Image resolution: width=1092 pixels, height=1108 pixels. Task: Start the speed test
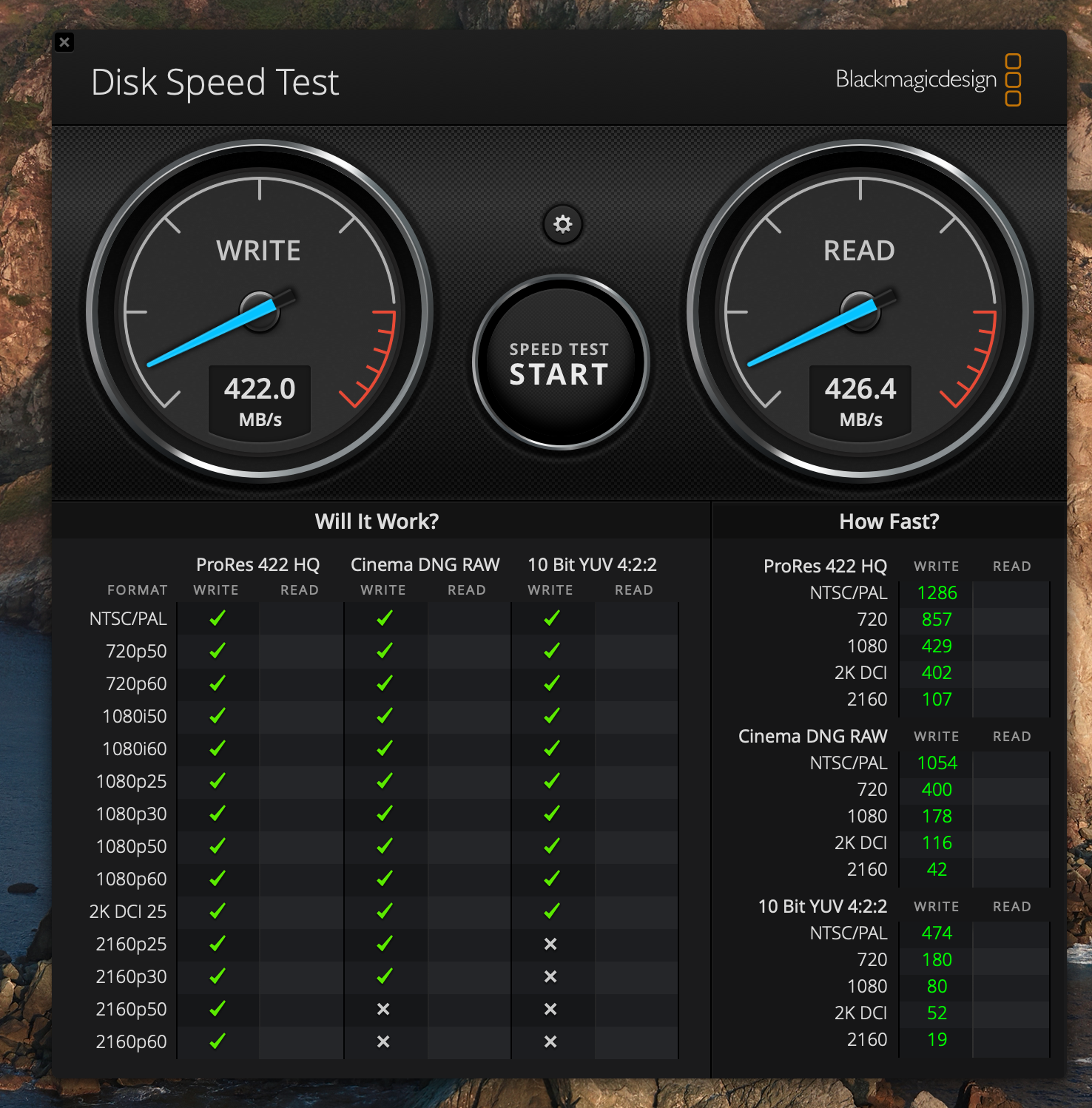(x=560, y=362)
